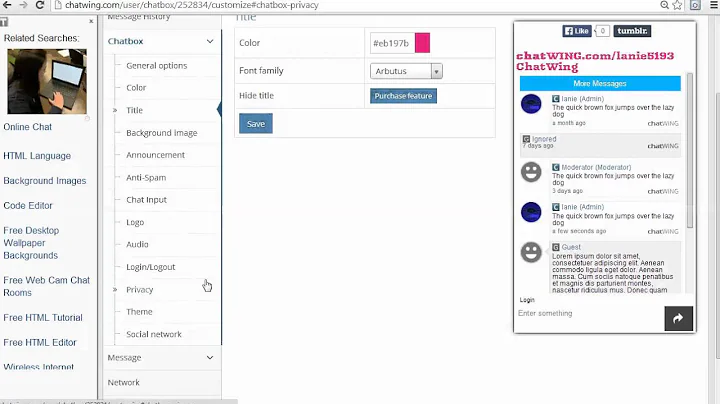Screen dimensions: 720x404
Task: Open Free Desktop Wallpaper Backgrounds link
Action: coord(31,243)
